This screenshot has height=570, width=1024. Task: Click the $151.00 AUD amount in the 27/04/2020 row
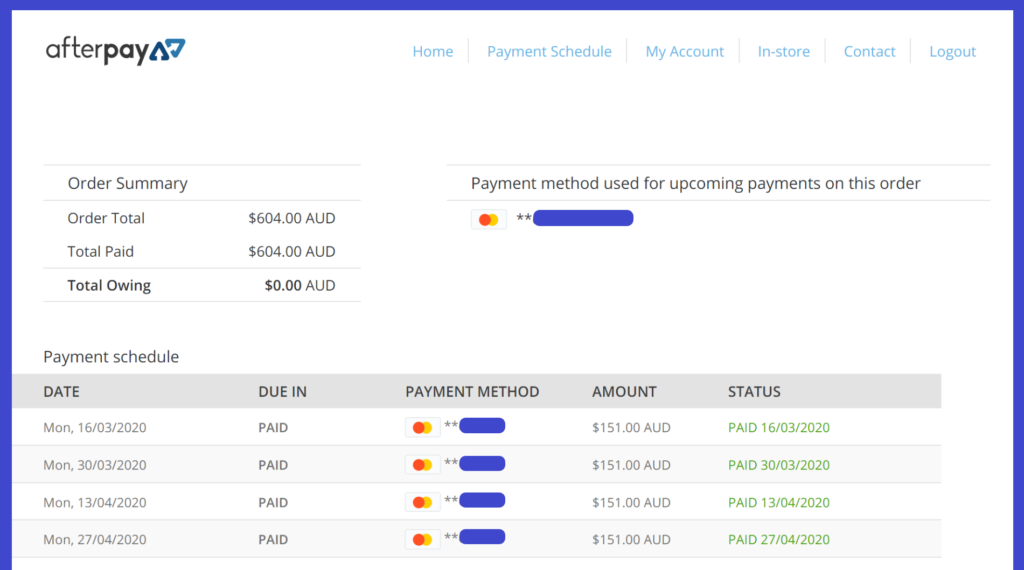631,539
